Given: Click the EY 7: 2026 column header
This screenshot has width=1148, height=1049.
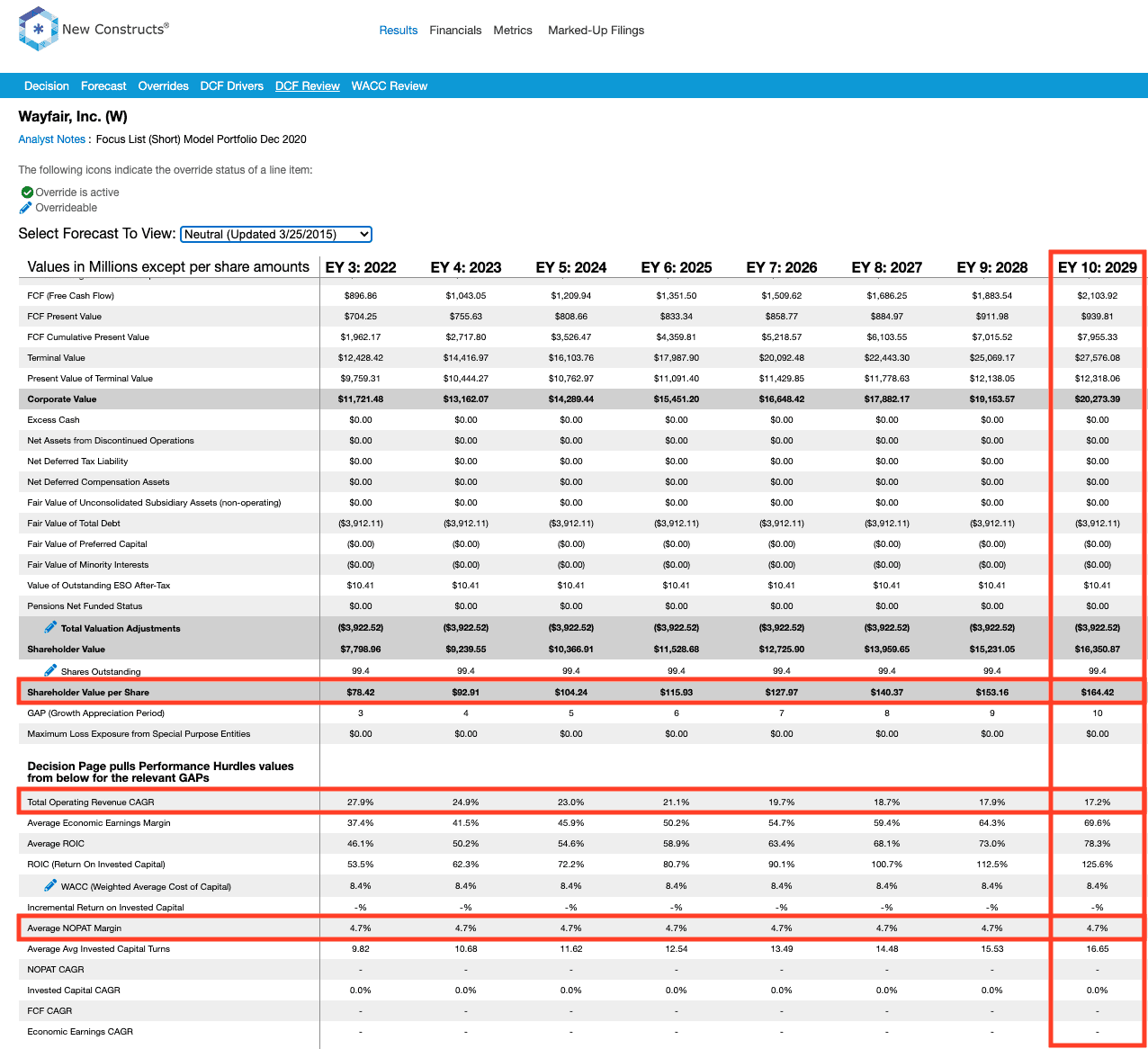Looking at the screenshot, I should [782, 267].
